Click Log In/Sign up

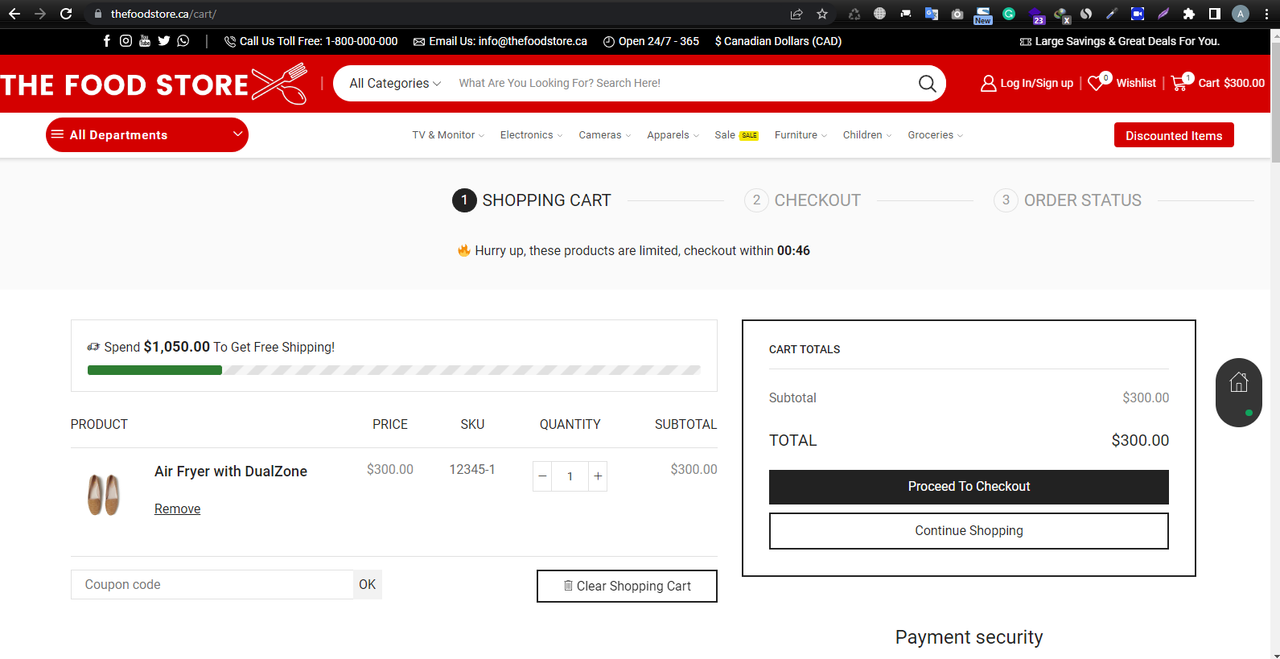click(x=1026, y=83)
